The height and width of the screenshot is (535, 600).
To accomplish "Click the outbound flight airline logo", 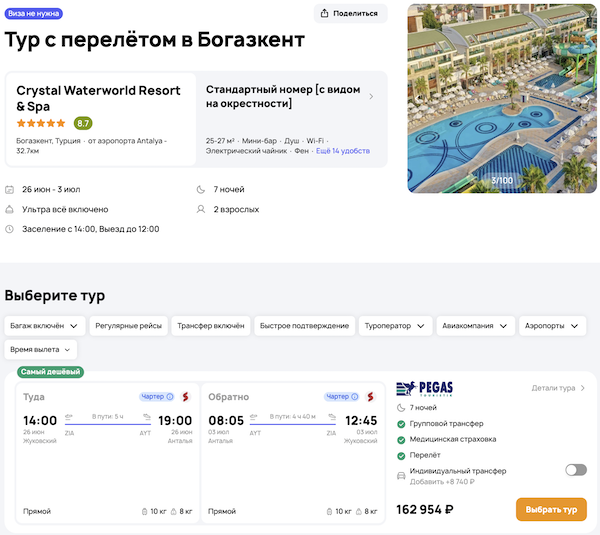I will [x=184, y=397].
